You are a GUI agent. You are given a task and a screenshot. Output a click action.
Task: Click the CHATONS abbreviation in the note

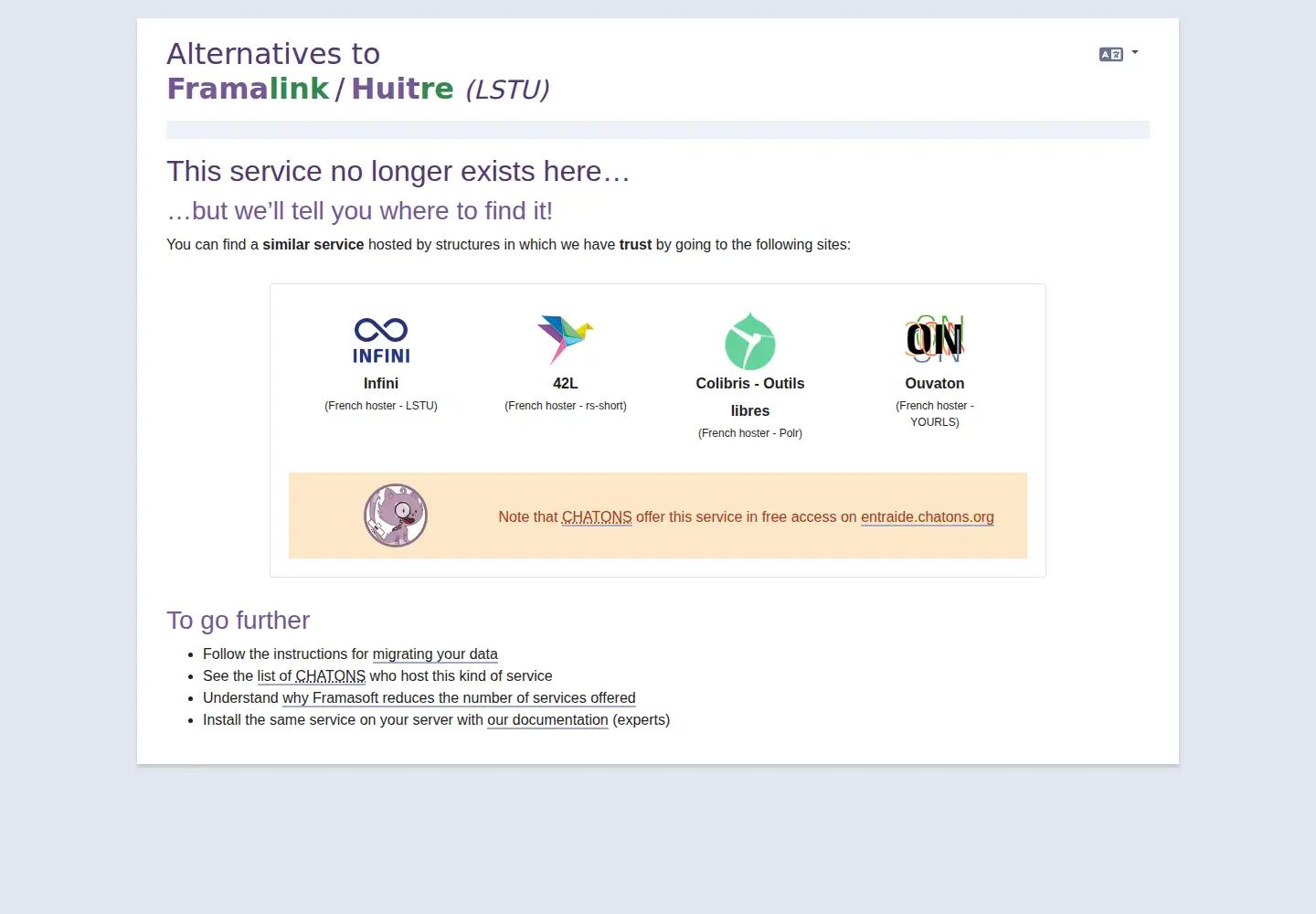point(597,517)
